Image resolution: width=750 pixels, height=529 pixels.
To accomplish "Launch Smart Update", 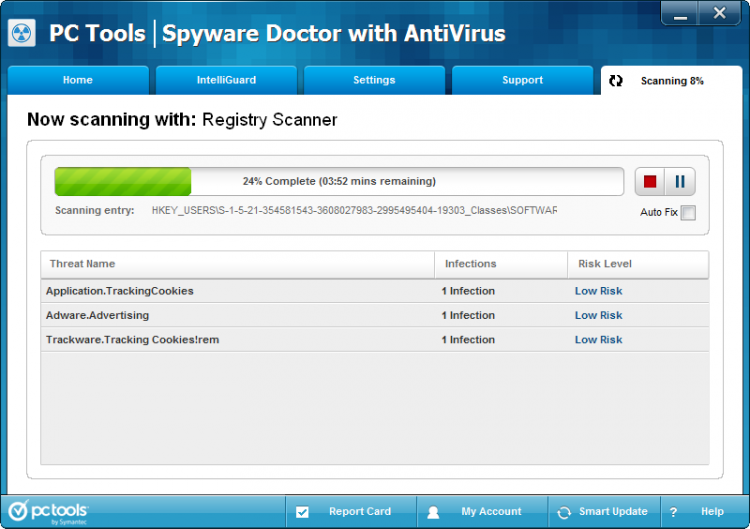I will click(x=604, y=512).
